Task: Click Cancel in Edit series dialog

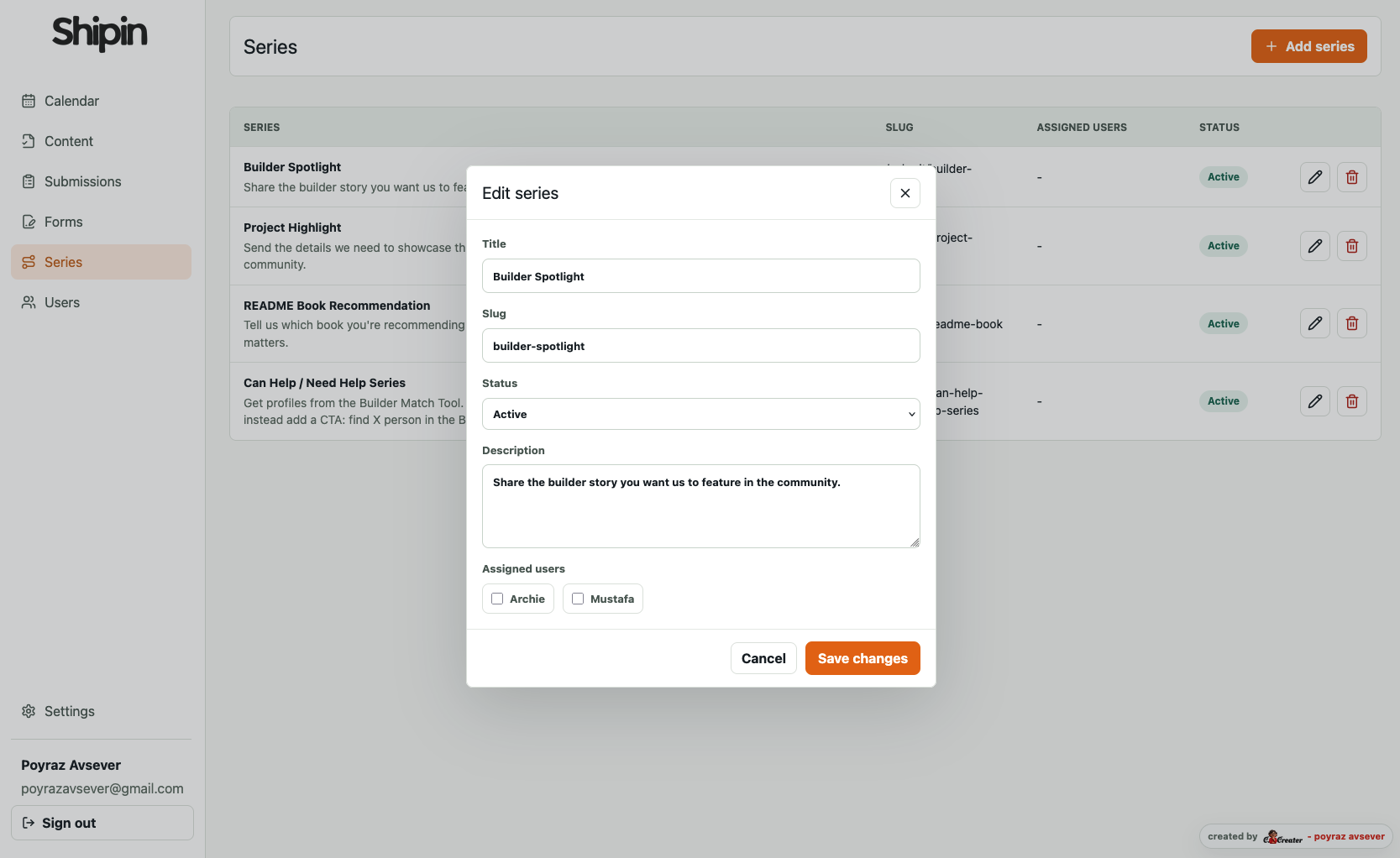Action: coord(763,658)
